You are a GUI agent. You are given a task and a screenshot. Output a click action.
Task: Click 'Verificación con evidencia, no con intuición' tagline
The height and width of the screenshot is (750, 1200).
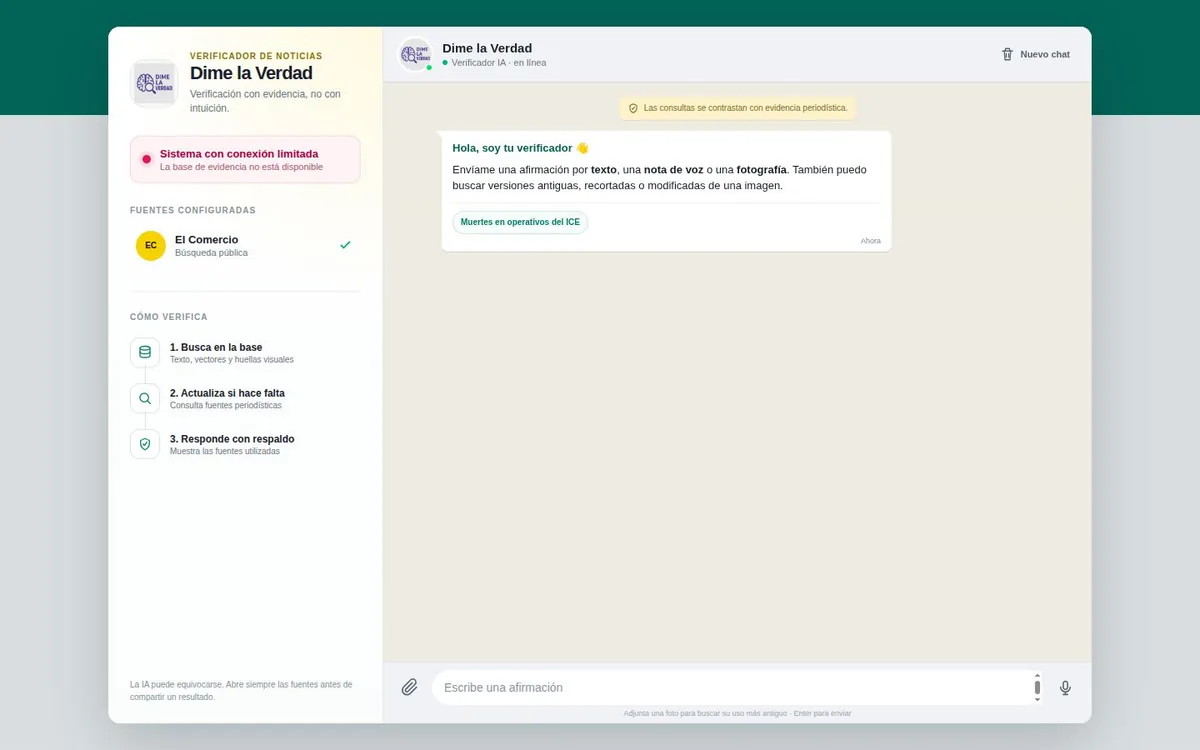[265, 101]
